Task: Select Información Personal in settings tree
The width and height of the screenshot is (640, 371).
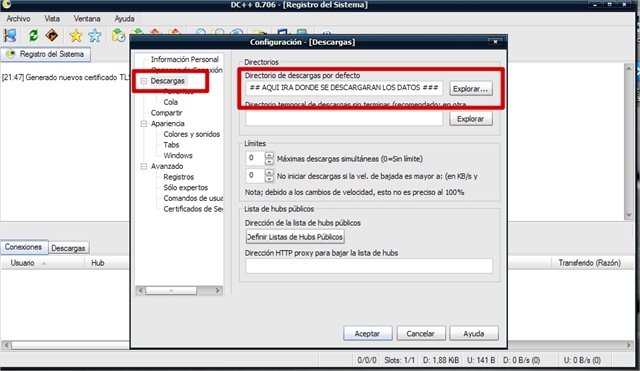Action: [184, 59]
